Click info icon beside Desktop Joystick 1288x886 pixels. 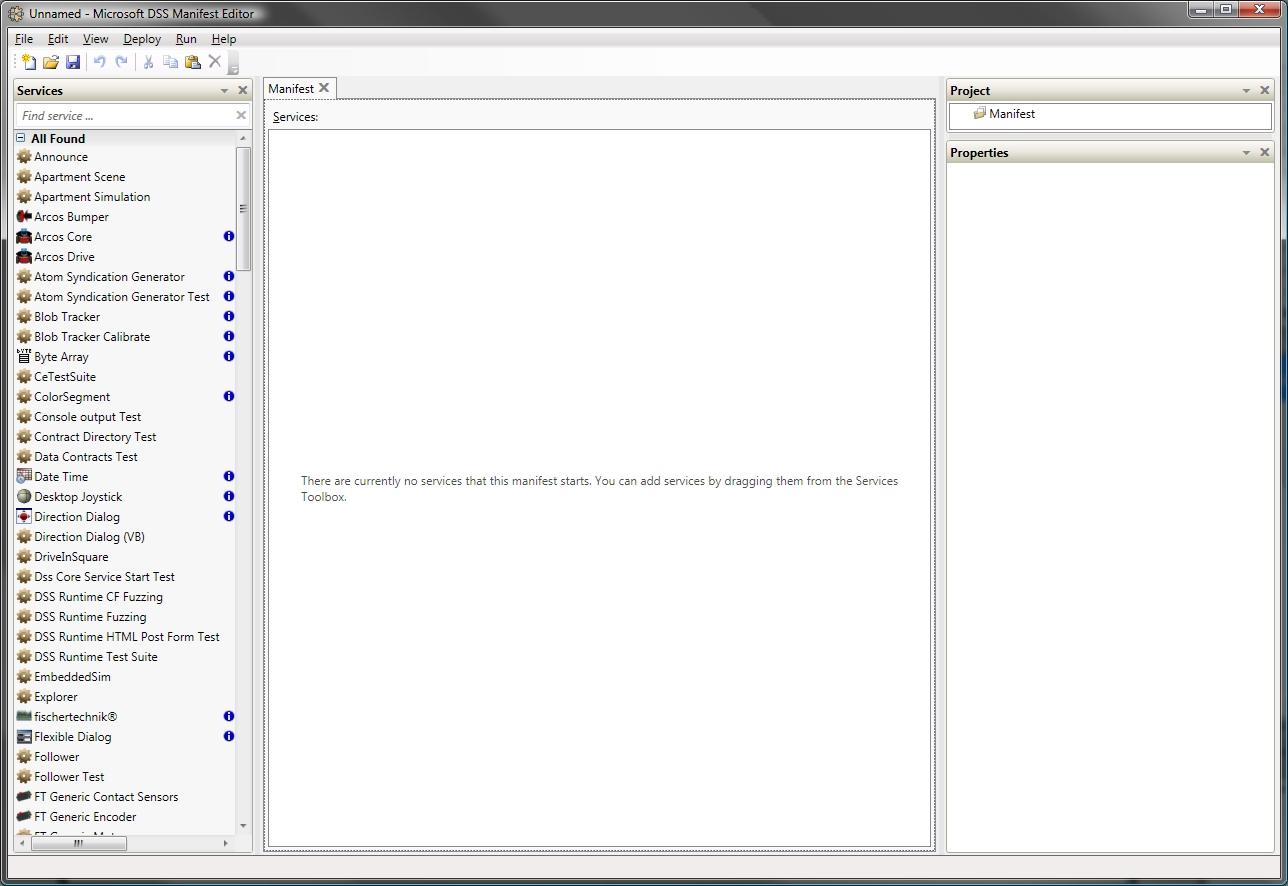click(x=229, y=497)
